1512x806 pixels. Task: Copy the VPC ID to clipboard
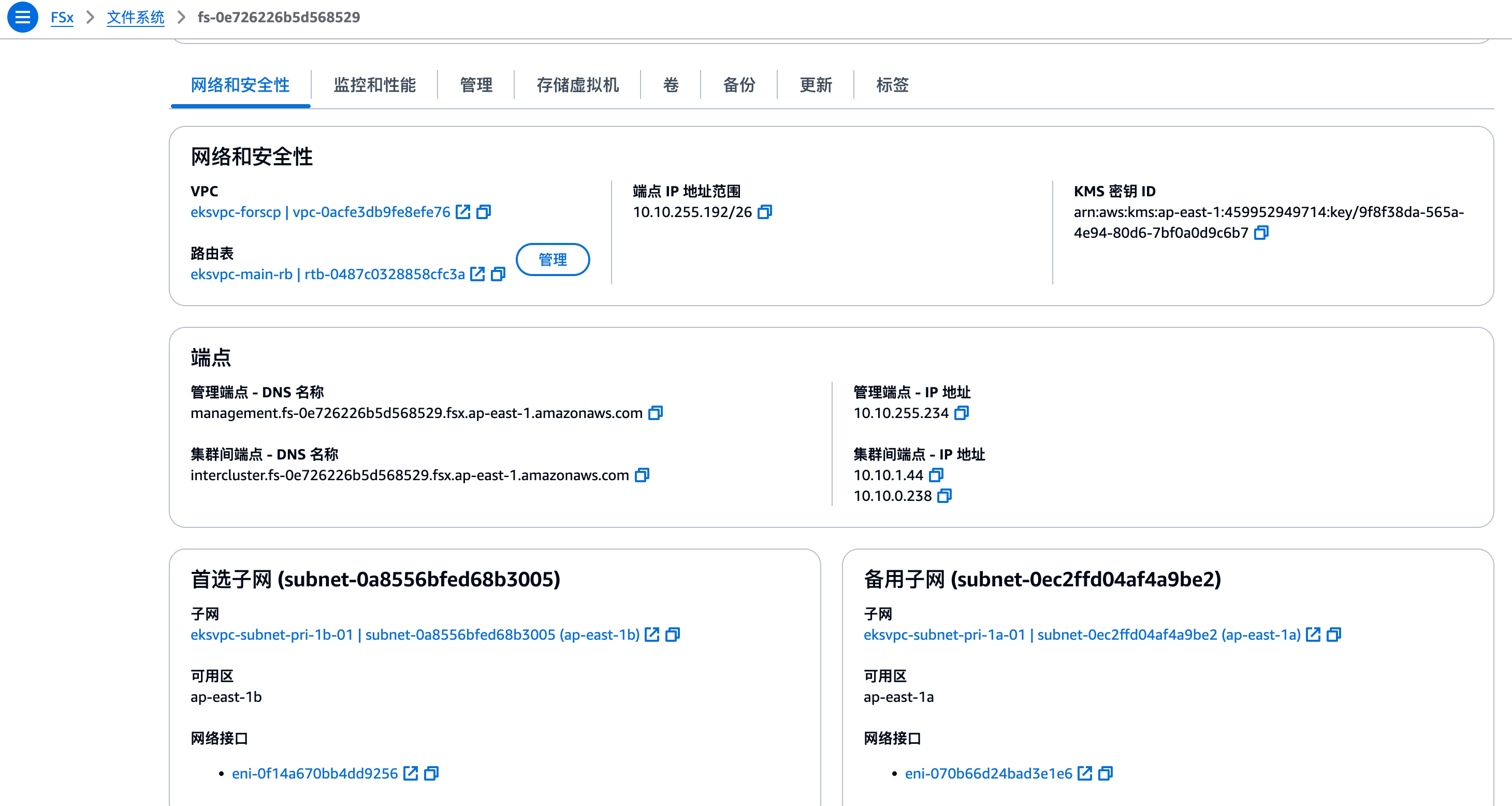click(x=484, y=212)
